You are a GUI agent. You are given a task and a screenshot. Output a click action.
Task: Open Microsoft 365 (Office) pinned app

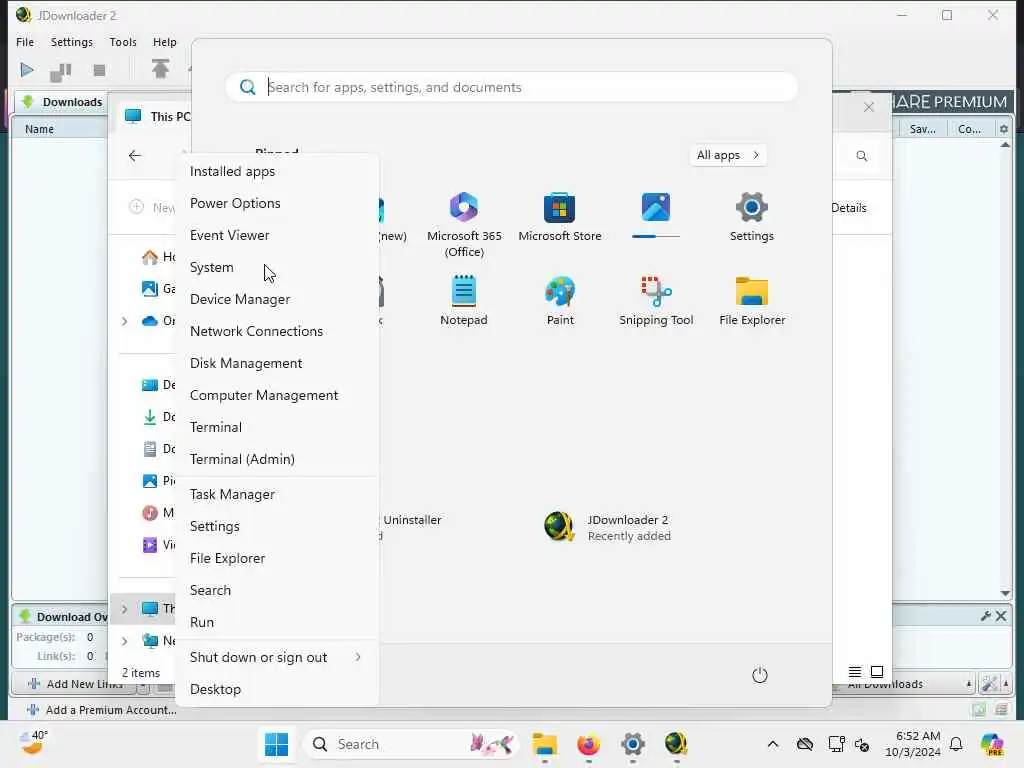[464, 225]
